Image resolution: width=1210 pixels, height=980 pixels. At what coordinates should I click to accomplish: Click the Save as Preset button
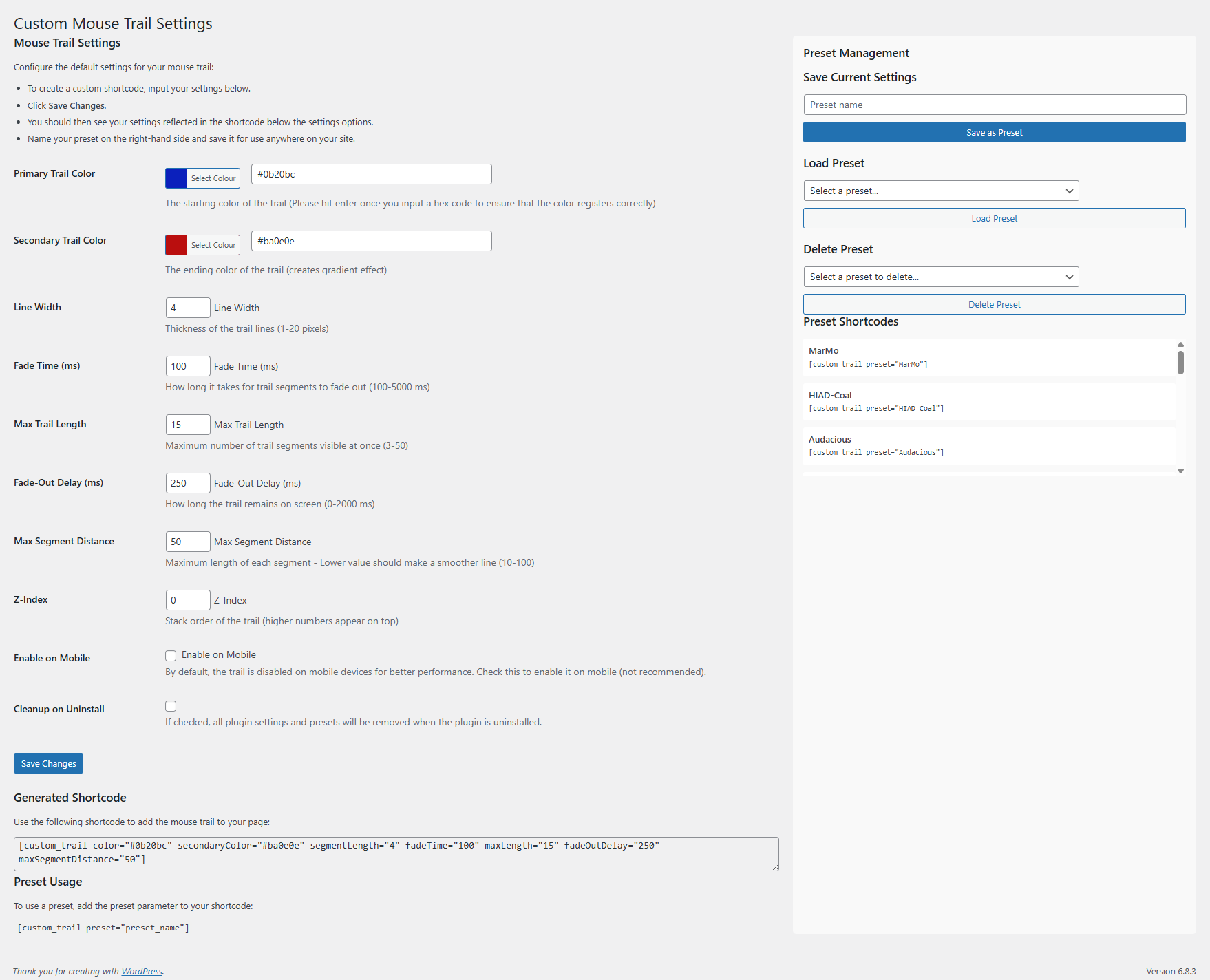(995, 132)
